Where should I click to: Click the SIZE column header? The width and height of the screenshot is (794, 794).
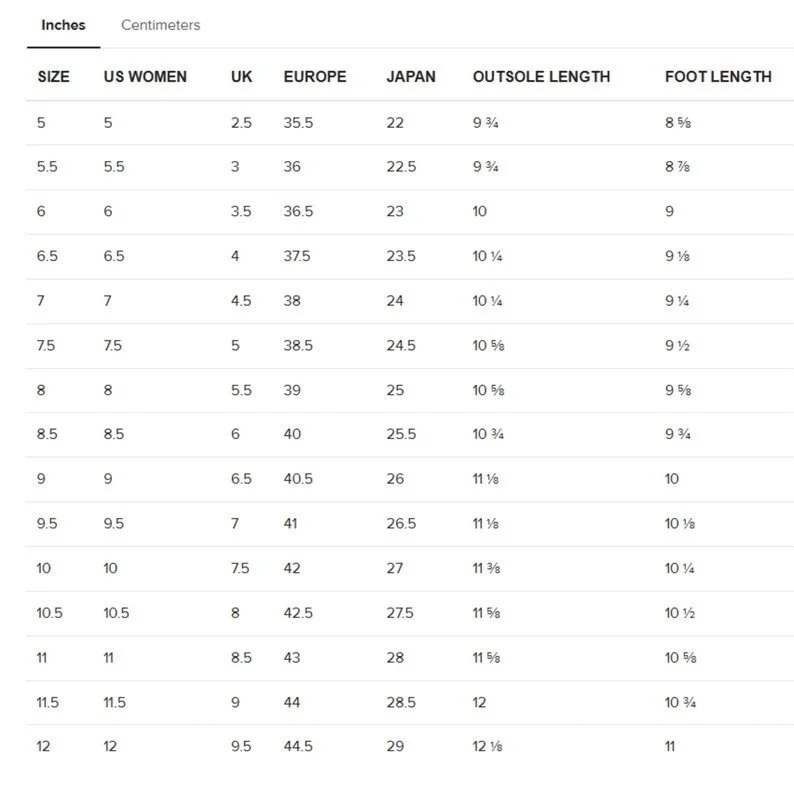(x=53, y=76)
